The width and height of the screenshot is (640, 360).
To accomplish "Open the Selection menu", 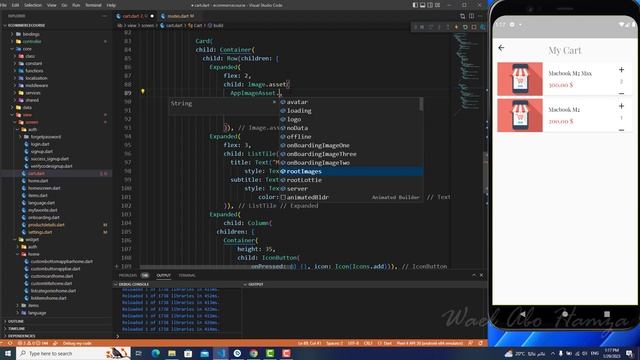I will tap(33, 5).
